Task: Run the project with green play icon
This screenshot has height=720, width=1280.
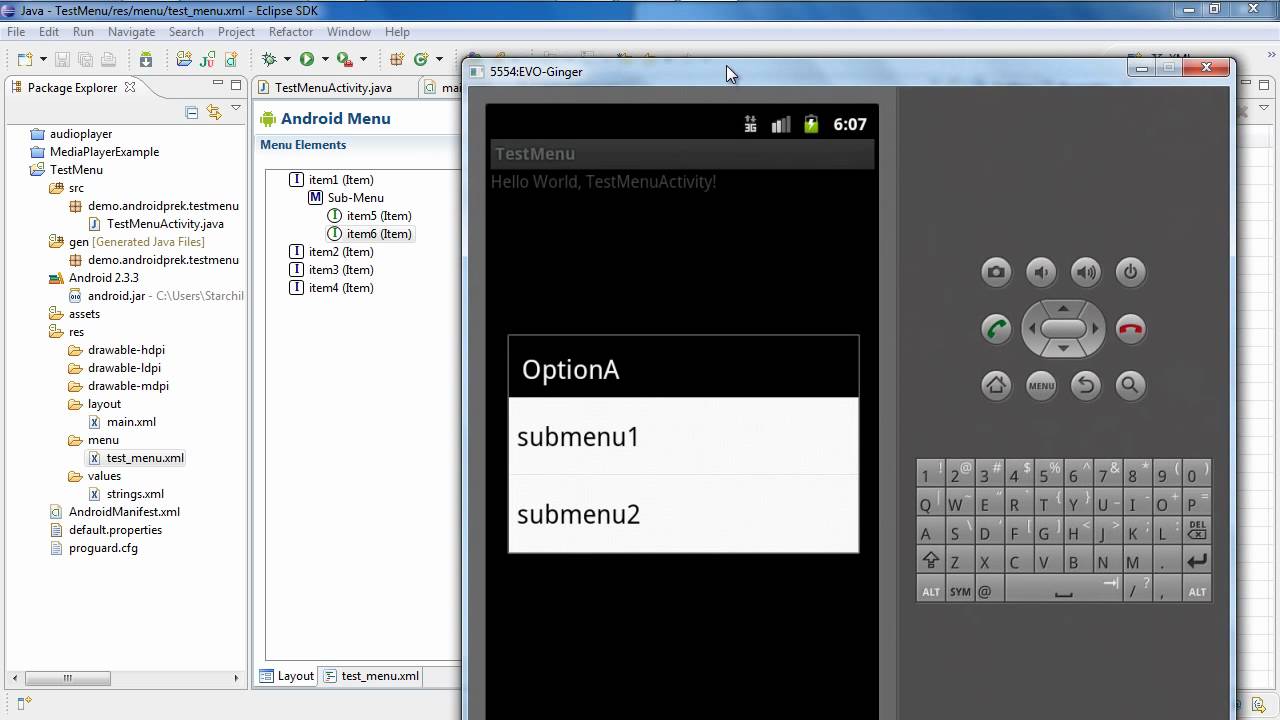Action: point(307,60)
